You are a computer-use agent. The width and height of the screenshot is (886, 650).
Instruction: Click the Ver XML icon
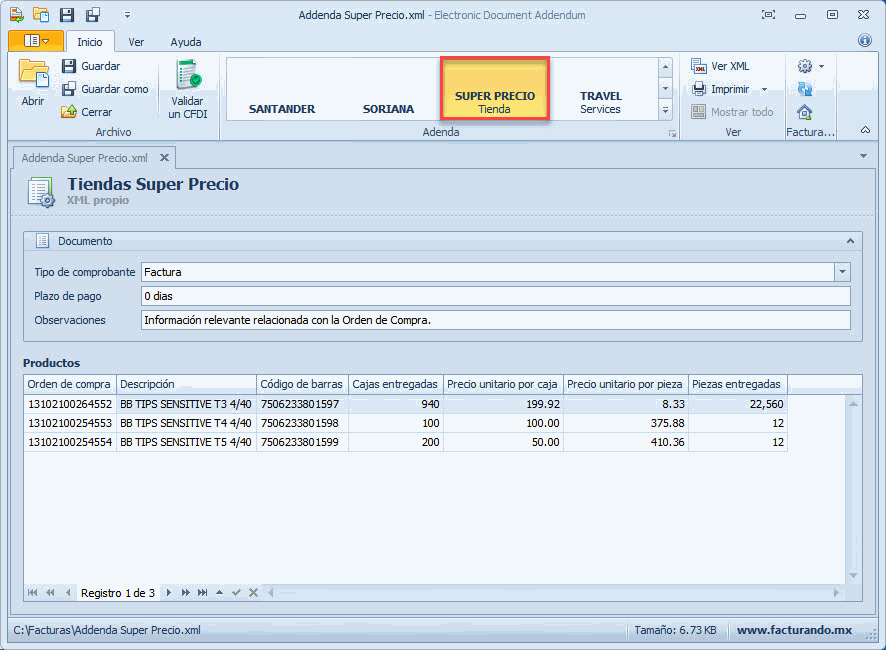click(x=700, y=66)
